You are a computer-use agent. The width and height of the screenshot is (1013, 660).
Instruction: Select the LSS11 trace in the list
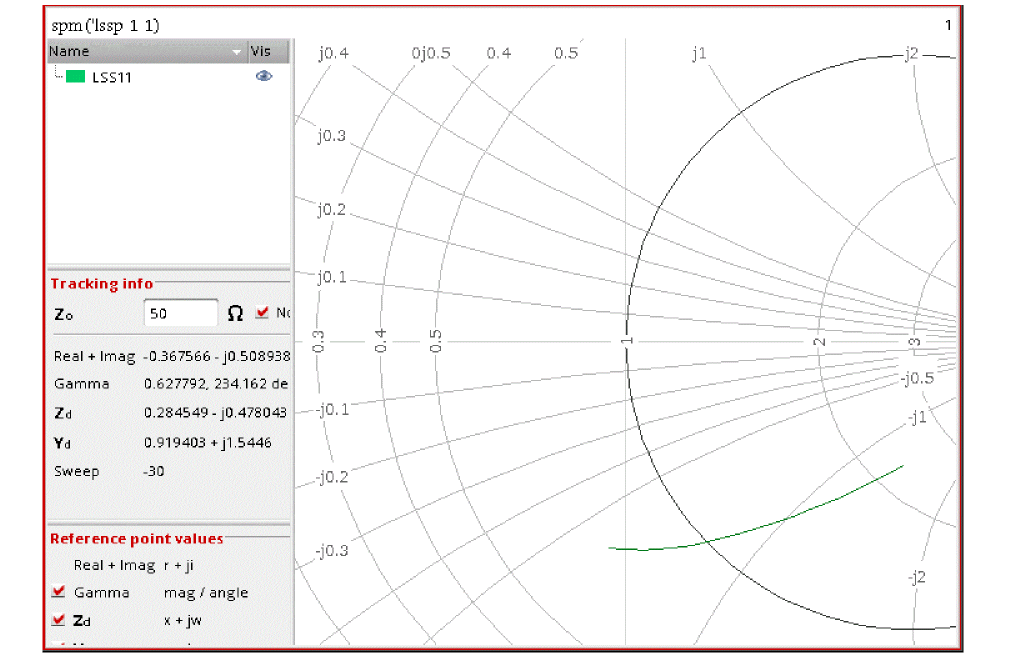(x=112, y=77)
